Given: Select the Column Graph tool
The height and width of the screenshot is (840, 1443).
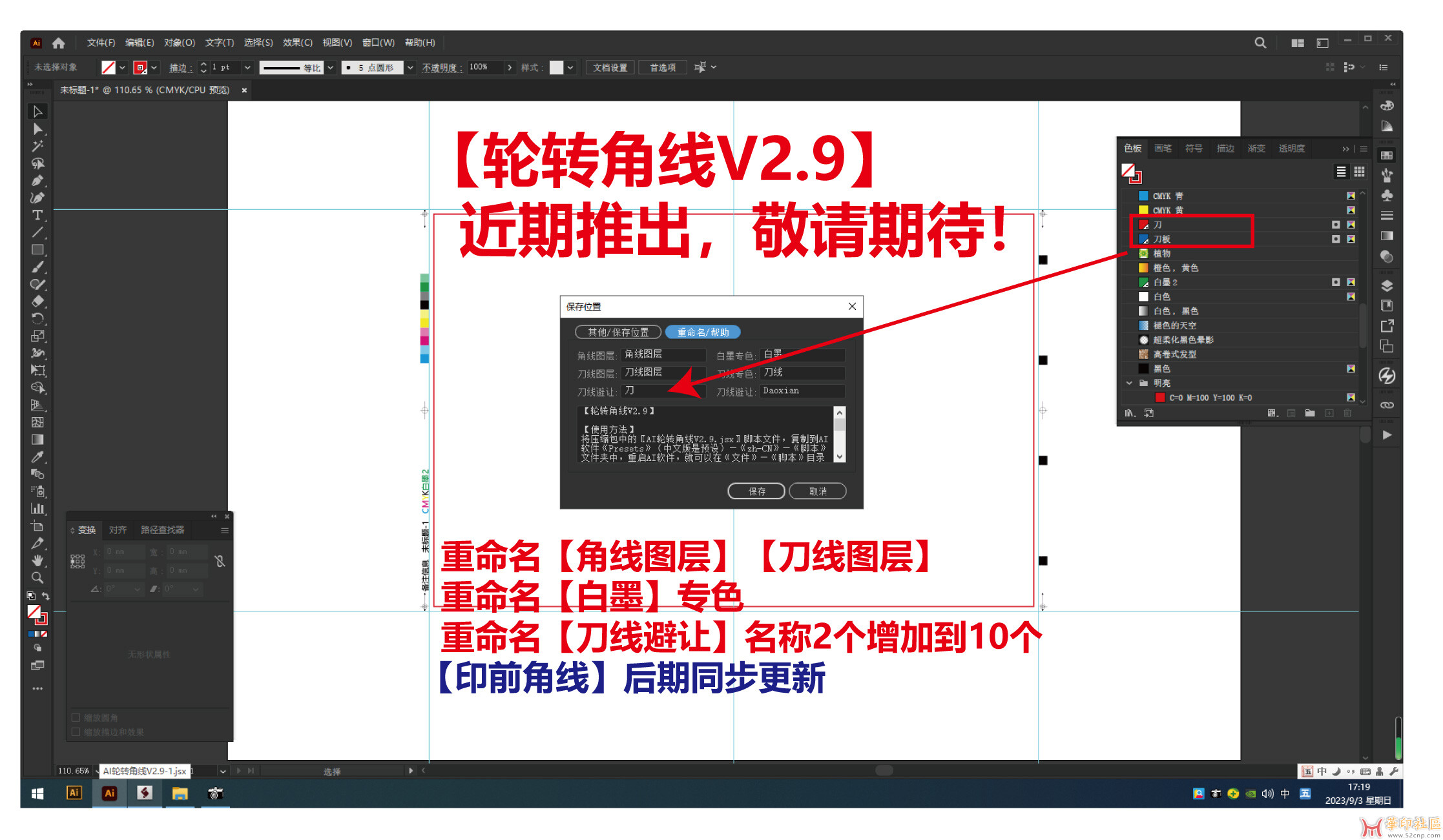Looking at the screenshot, I should pos(37,509).
